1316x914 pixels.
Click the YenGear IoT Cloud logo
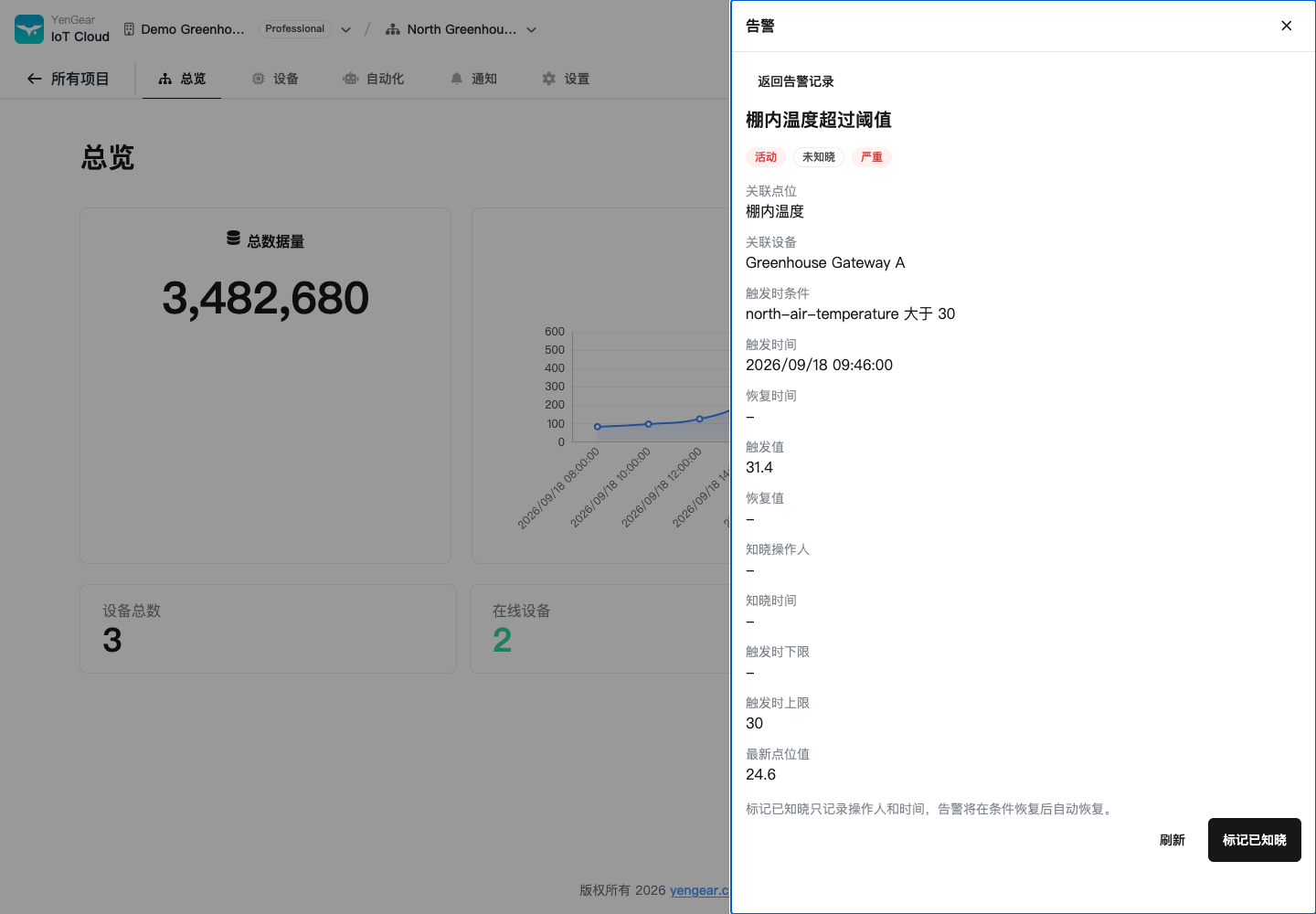(61, 29)
